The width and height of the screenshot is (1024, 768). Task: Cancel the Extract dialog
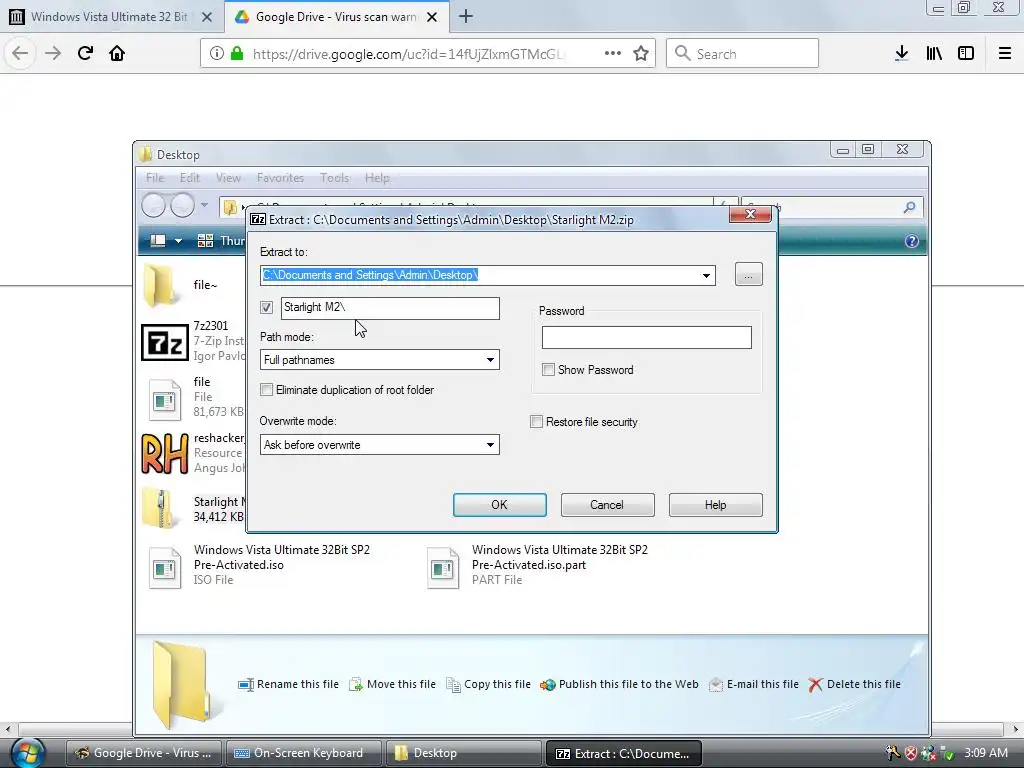607,505
